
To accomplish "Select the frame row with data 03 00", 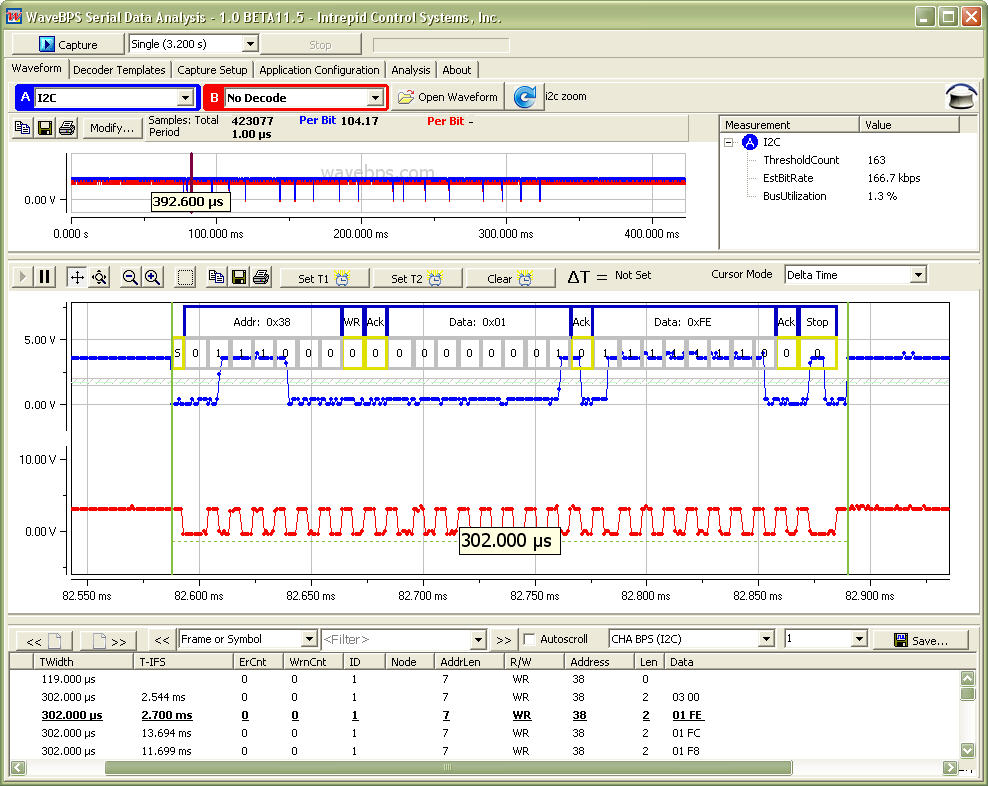I will click(x=484, y=697).
